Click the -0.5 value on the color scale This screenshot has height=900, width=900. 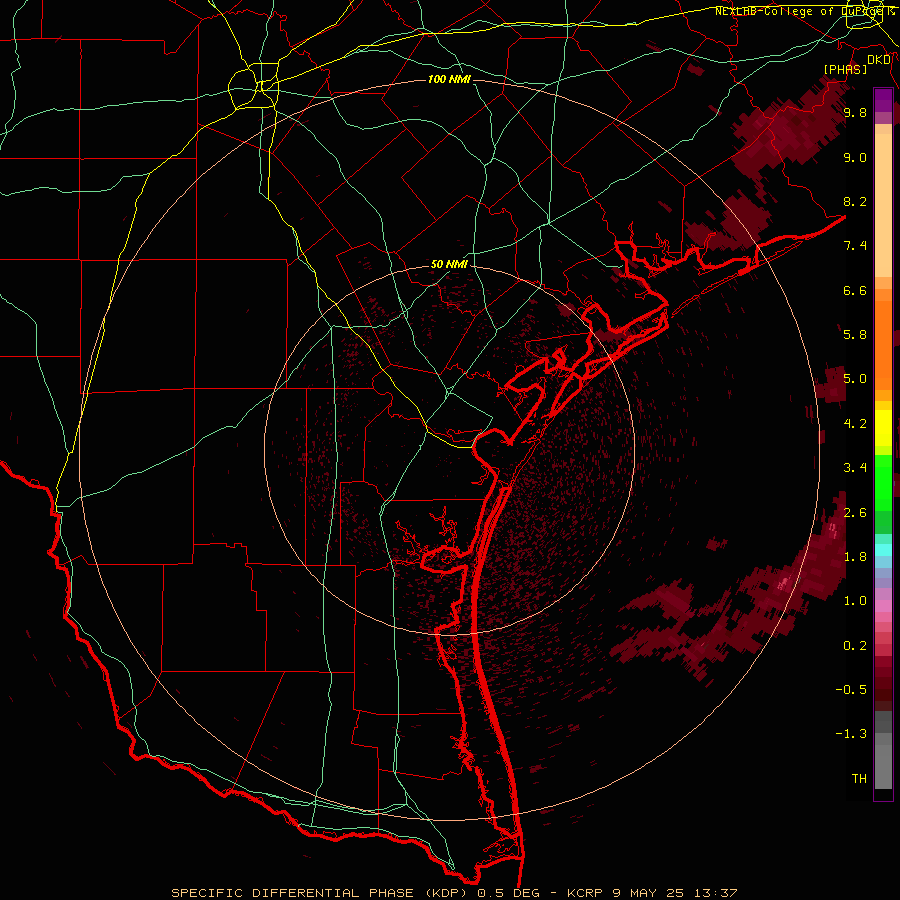[x=851, y=690]
